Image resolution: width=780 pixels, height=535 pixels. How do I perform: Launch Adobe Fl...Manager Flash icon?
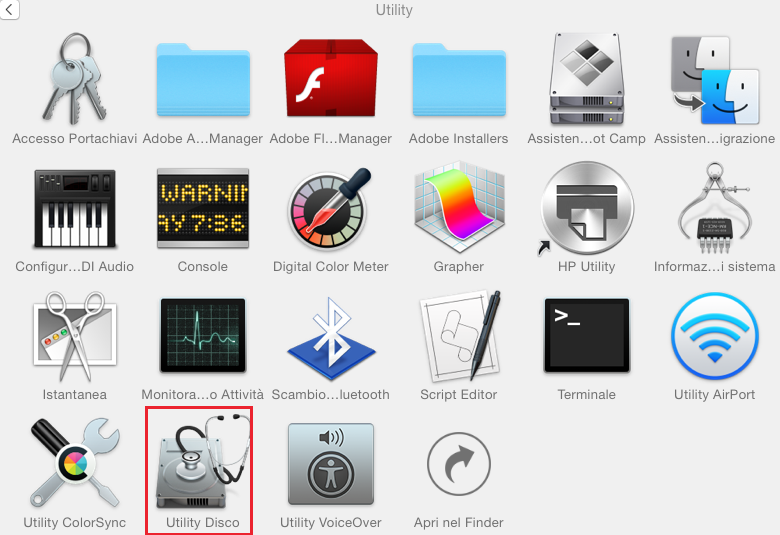coord(330,78)
